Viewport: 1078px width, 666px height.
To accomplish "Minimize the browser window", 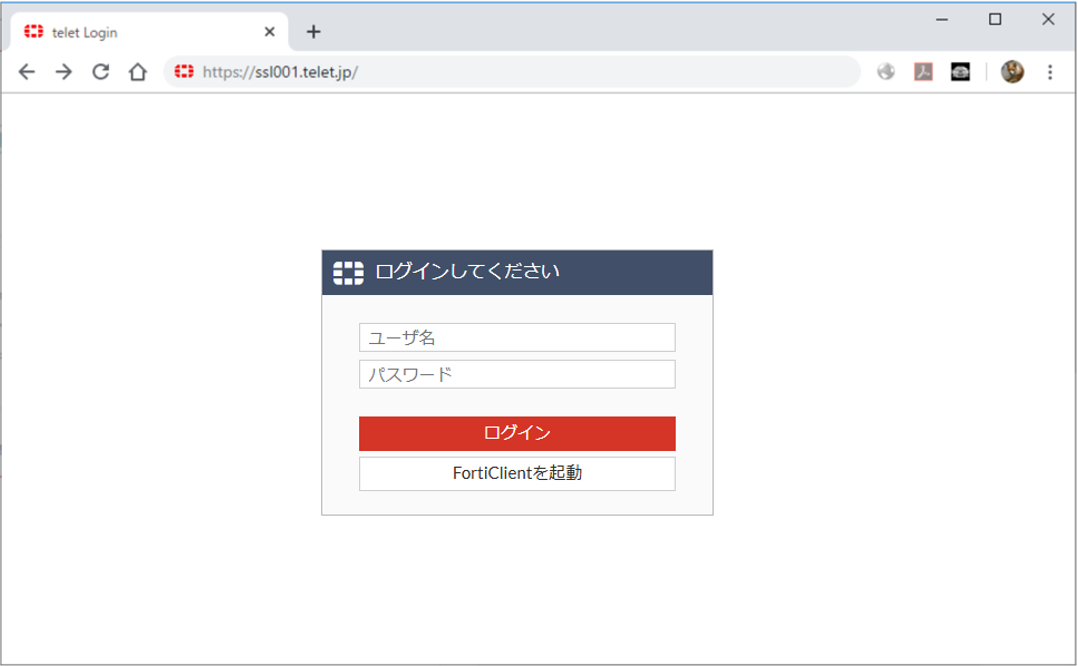I will click(x=942, y=19).
